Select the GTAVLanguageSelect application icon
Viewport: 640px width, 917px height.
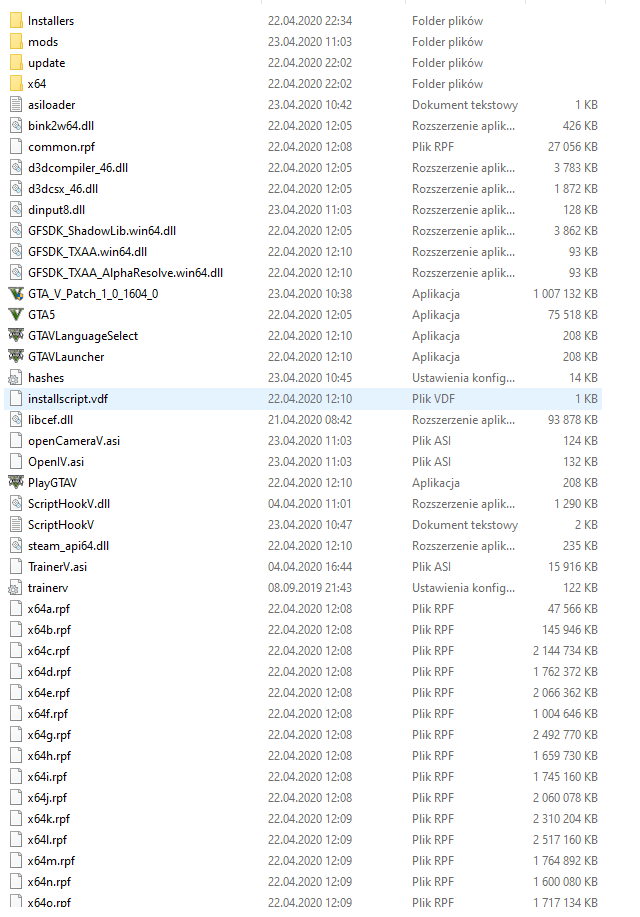point(16,336)
